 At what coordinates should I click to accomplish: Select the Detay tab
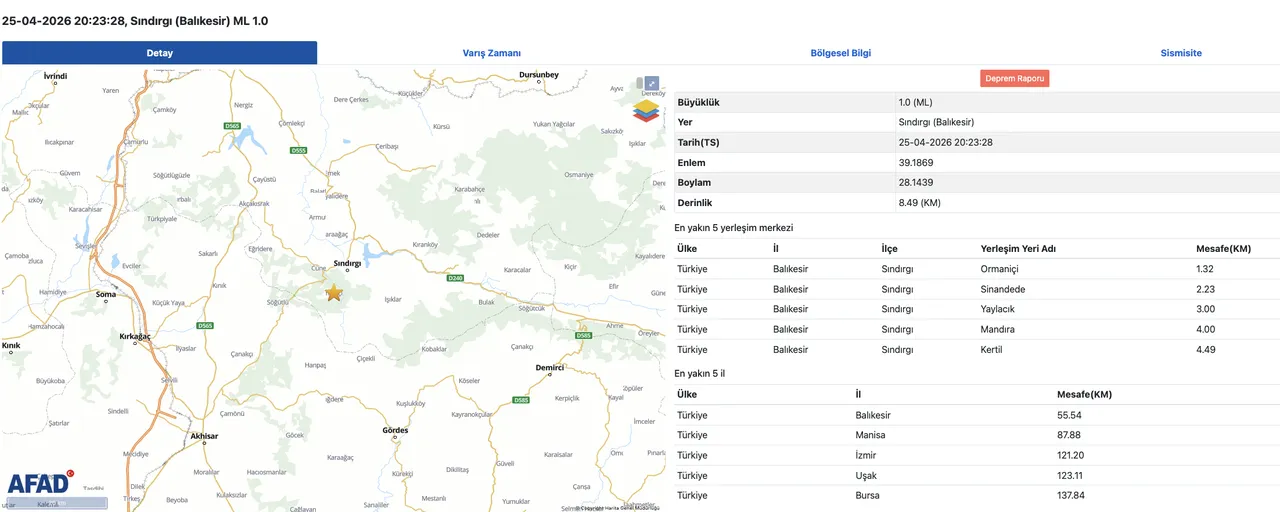(159, 53)
